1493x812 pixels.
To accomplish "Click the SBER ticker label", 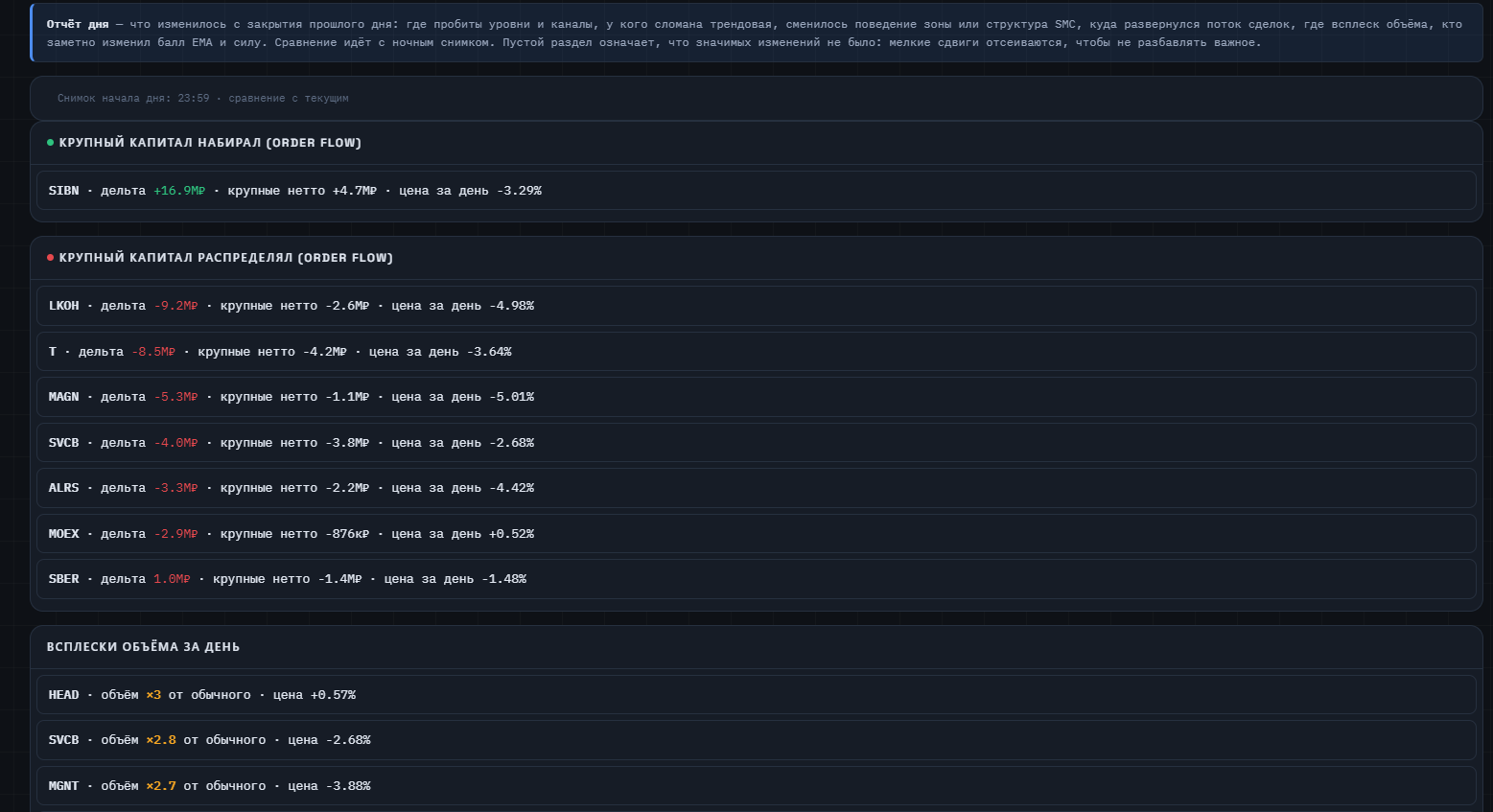I will click(64, 579).
